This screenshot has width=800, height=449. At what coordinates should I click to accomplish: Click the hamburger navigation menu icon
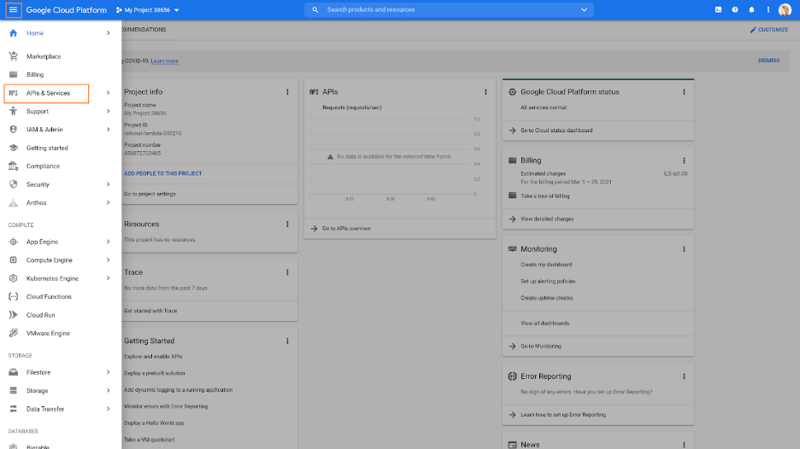tap(13, 10)
